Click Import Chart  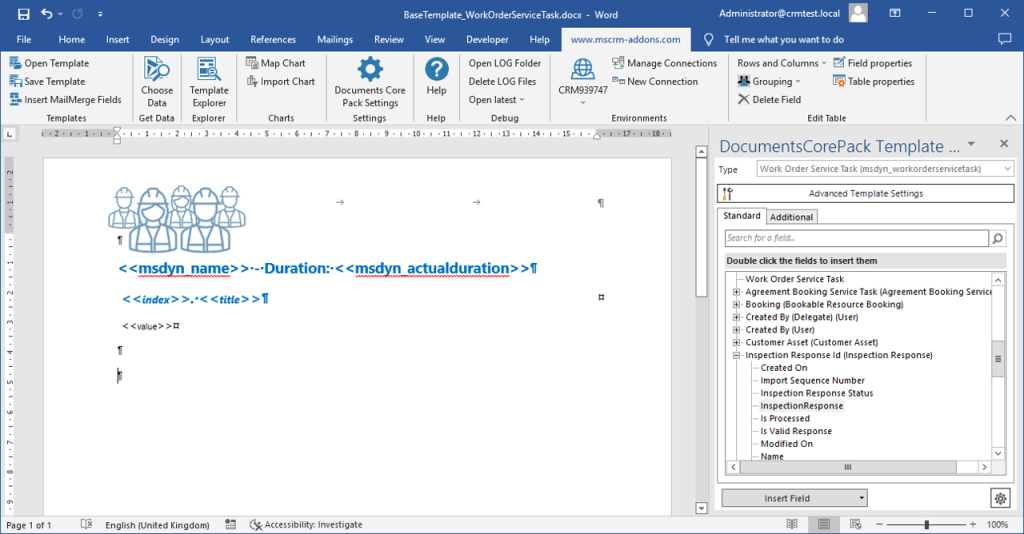[281, 82]
